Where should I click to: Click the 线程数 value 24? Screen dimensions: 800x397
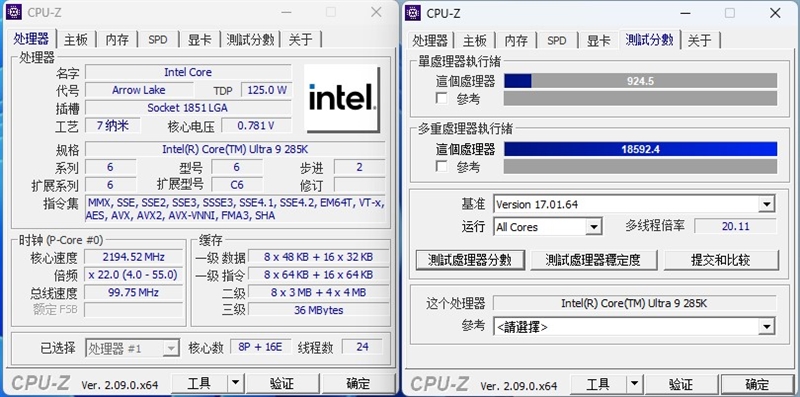[363, 347]
